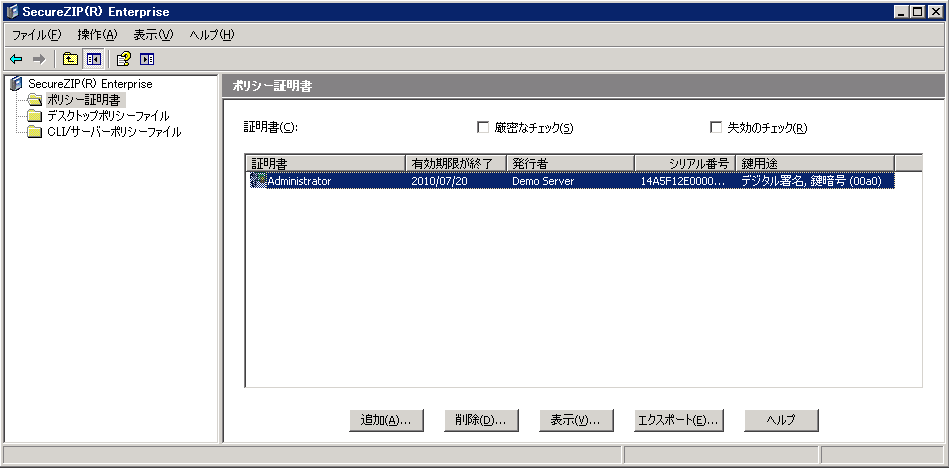Screen dimensions: 949x468
Task: Click the SecureZIP(R) Enterprise root node icon
Action: [17, 84]
